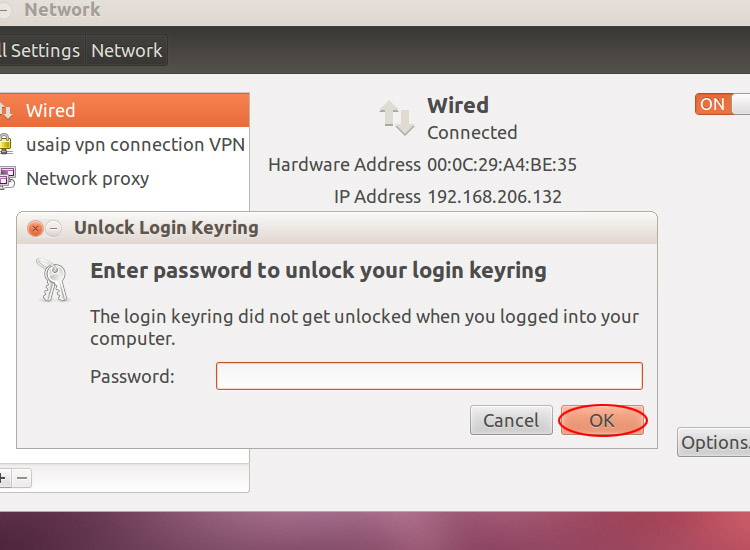Close the Unlock Login Keyring dialog
Screen dimensions: 750x550
point(35,229)
